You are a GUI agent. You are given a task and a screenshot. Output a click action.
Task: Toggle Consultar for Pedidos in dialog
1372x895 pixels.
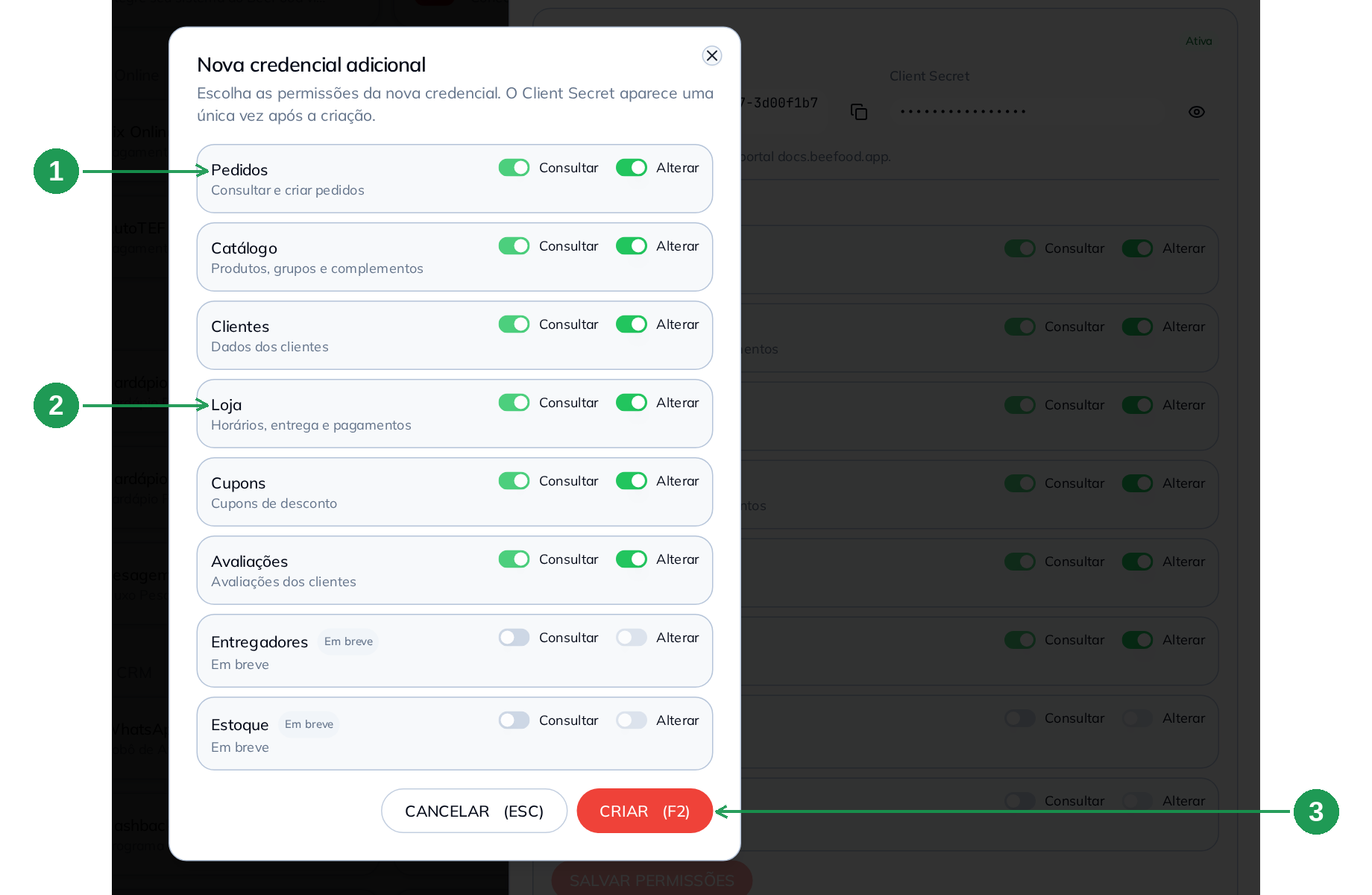[514, 168]
